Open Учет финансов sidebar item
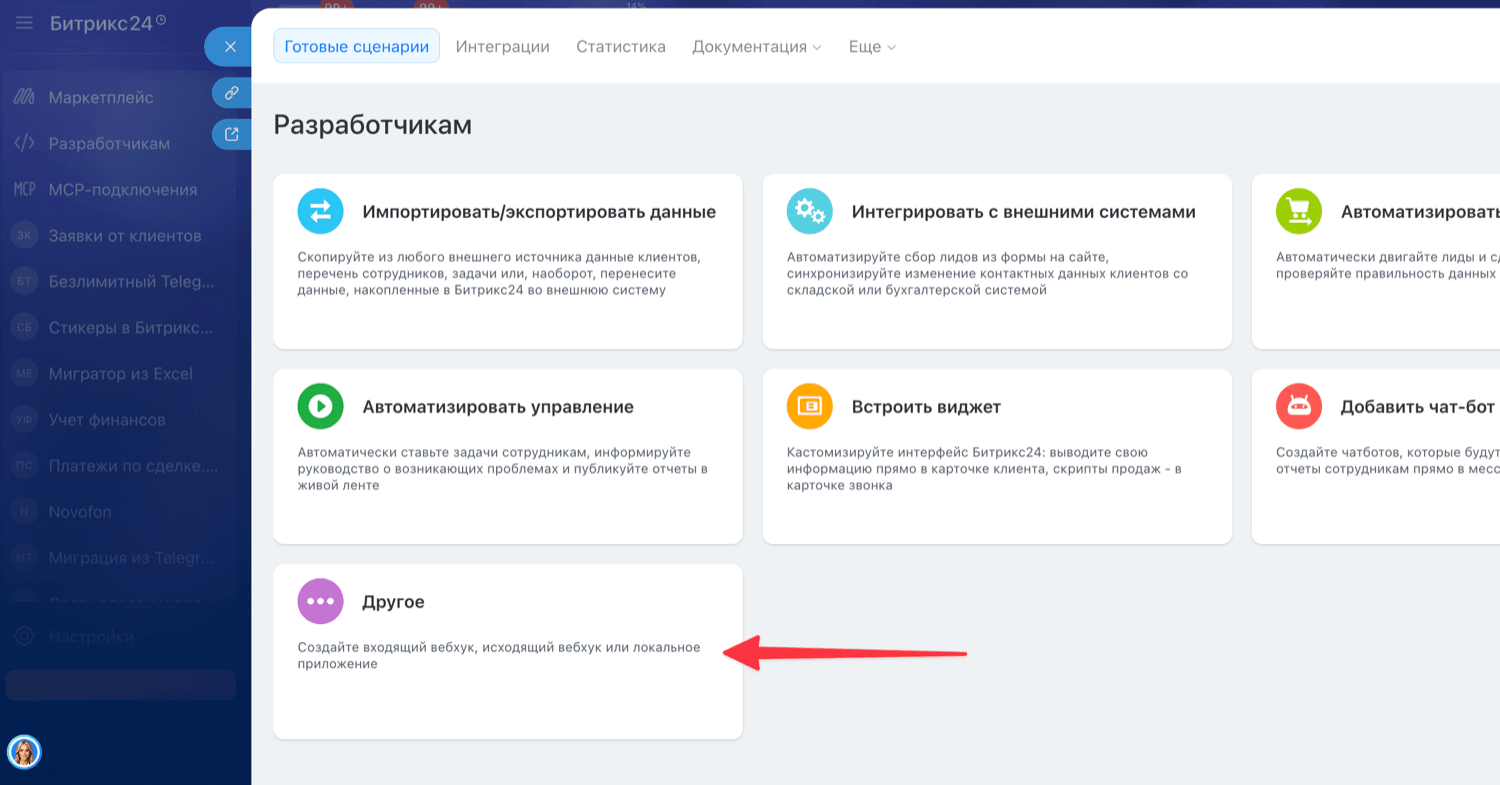This screenshot has height=785, width=1500. coord(107,419)
